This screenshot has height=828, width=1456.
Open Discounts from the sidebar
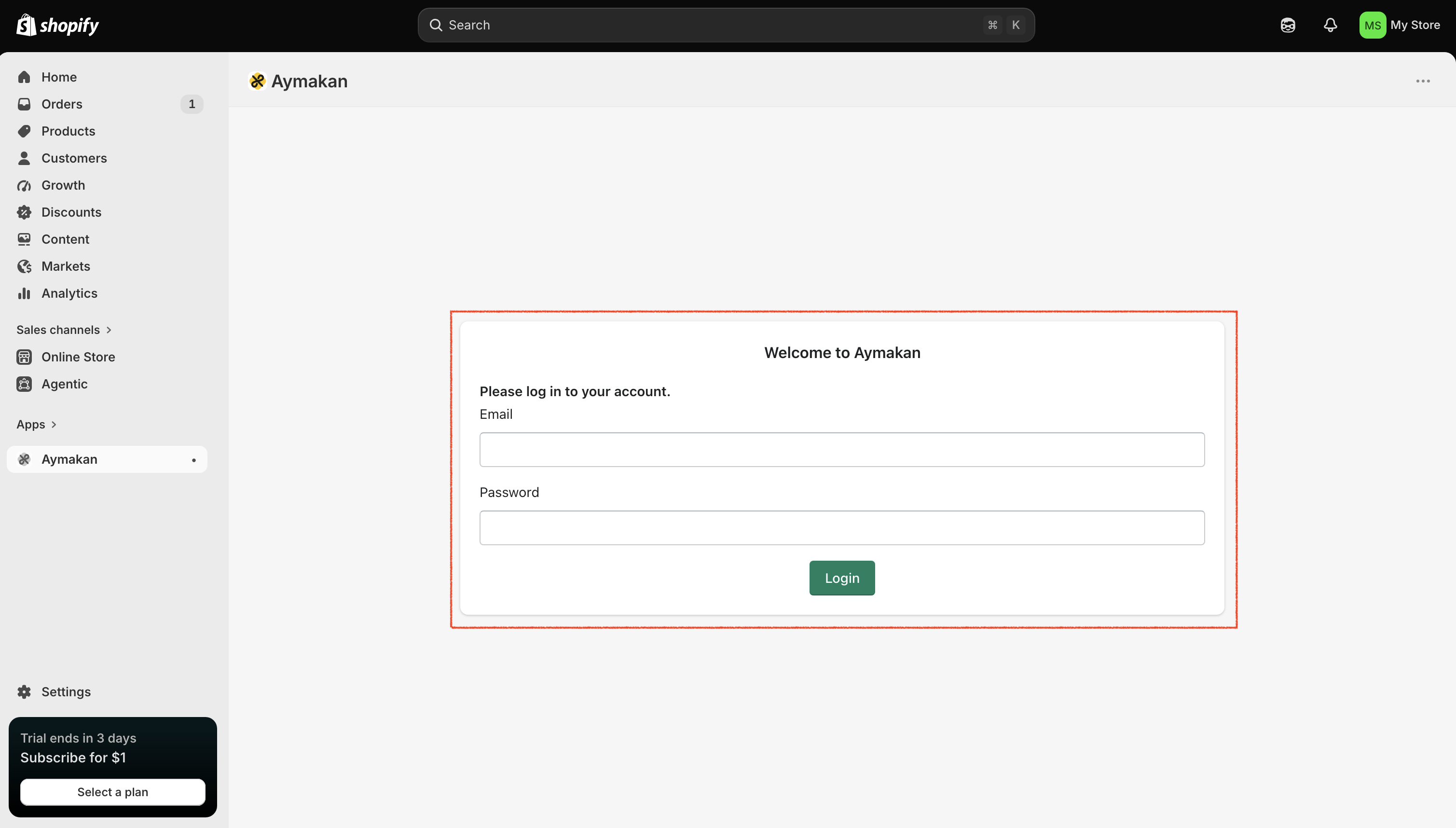(107, 212)
